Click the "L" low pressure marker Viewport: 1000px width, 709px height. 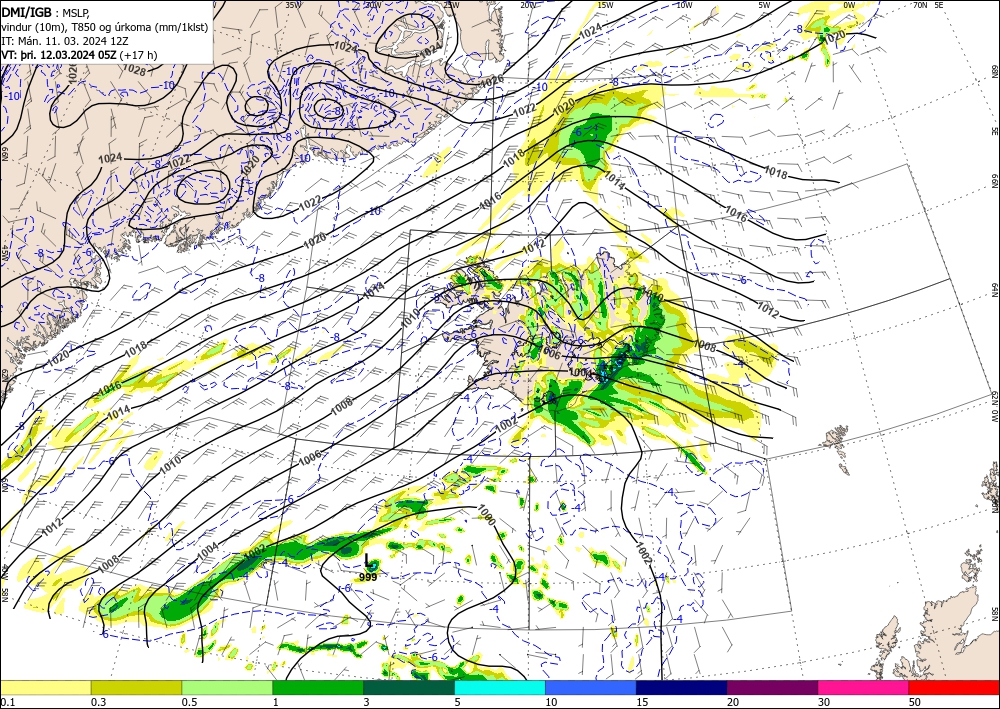point(368,560)
